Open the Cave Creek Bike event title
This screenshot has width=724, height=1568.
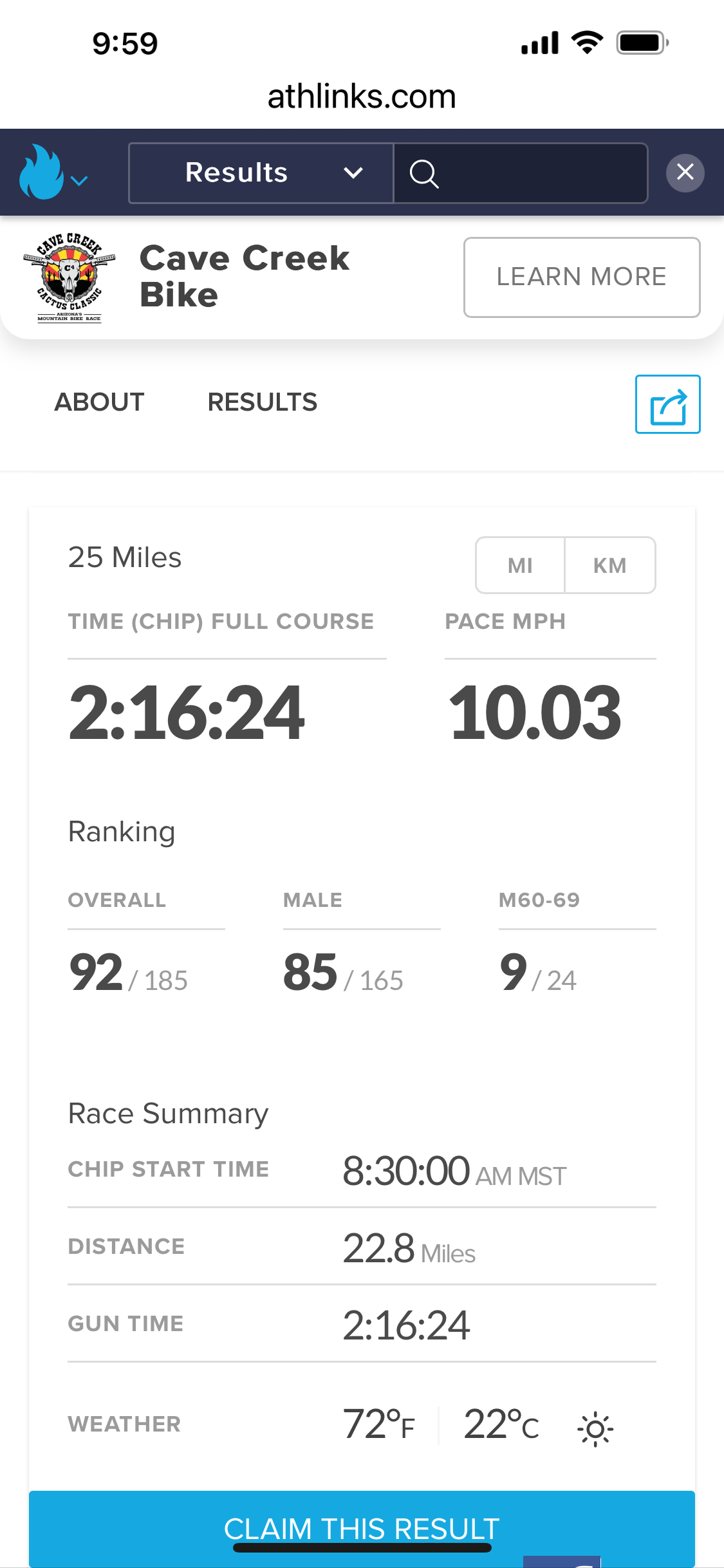(245, 276)
